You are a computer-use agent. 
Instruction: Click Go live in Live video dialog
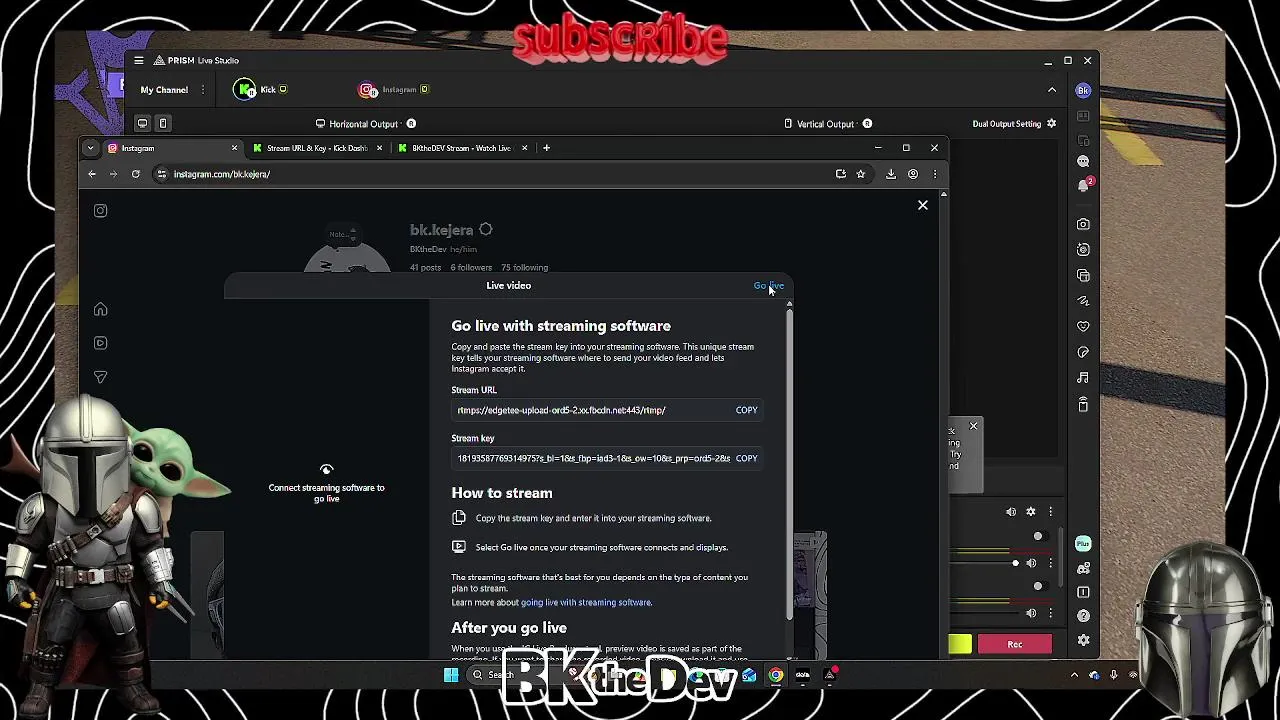(x=769, y=285)
